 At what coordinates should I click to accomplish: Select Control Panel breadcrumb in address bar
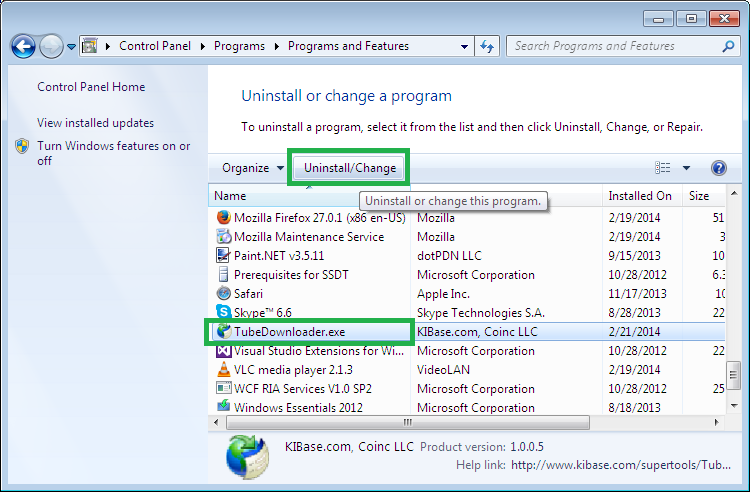(x=154, y=46)
